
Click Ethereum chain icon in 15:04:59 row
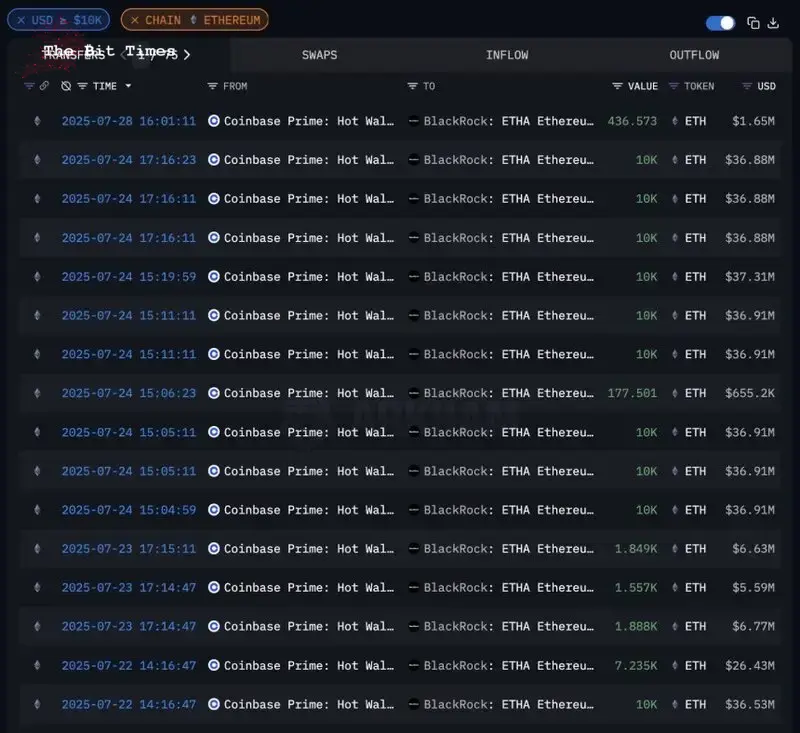click(37, 510)
